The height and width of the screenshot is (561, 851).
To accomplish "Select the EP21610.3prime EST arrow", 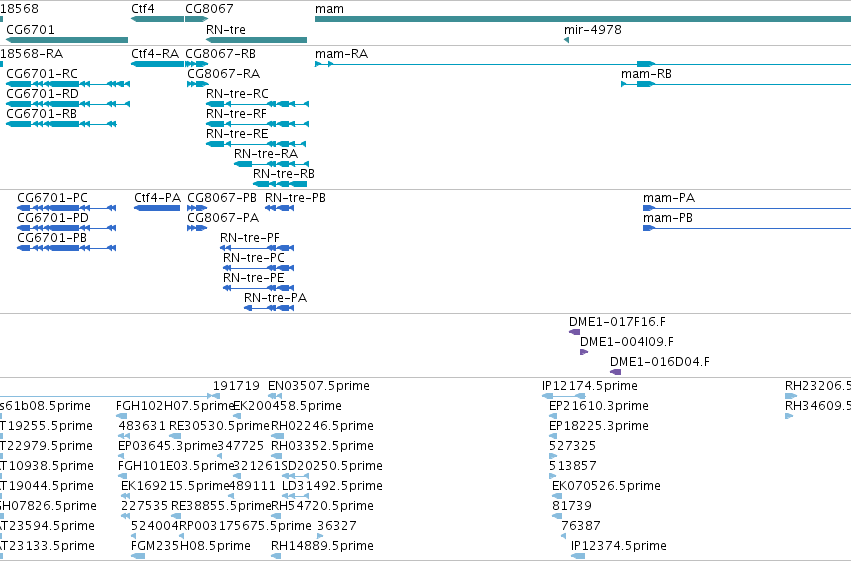I will tap(553, 416).
